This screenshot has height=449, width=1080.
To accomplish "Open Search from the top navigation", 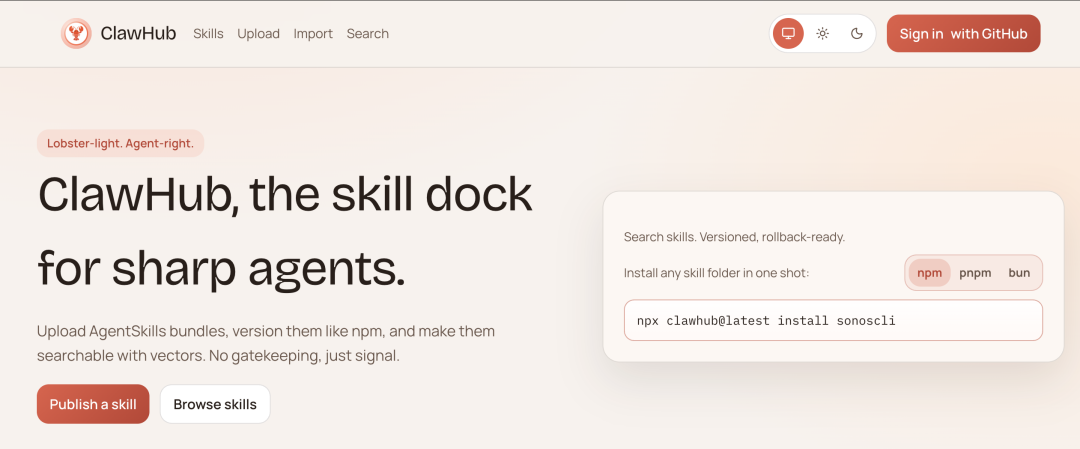I will (367, 34).
